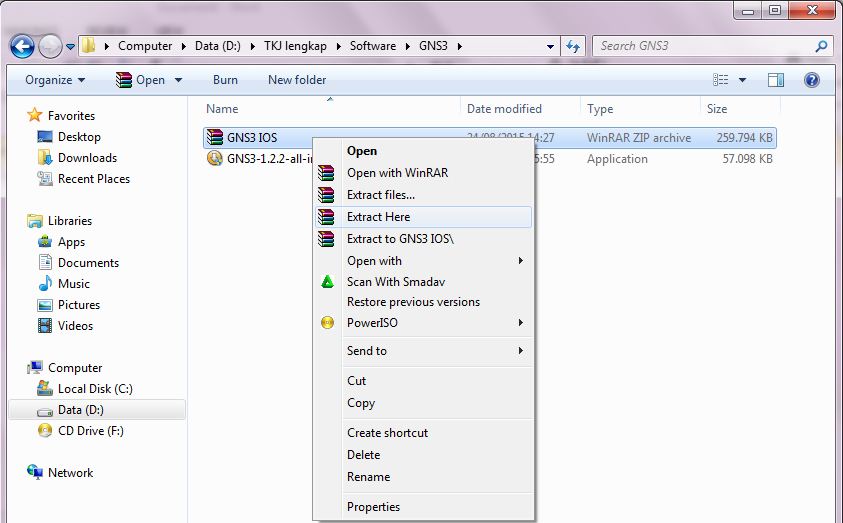Select GNS3-1.2.2-all-in-one installer icon
Image resolution: width=843 pixels, height=523 pixels.
click(x=215, y=159)
